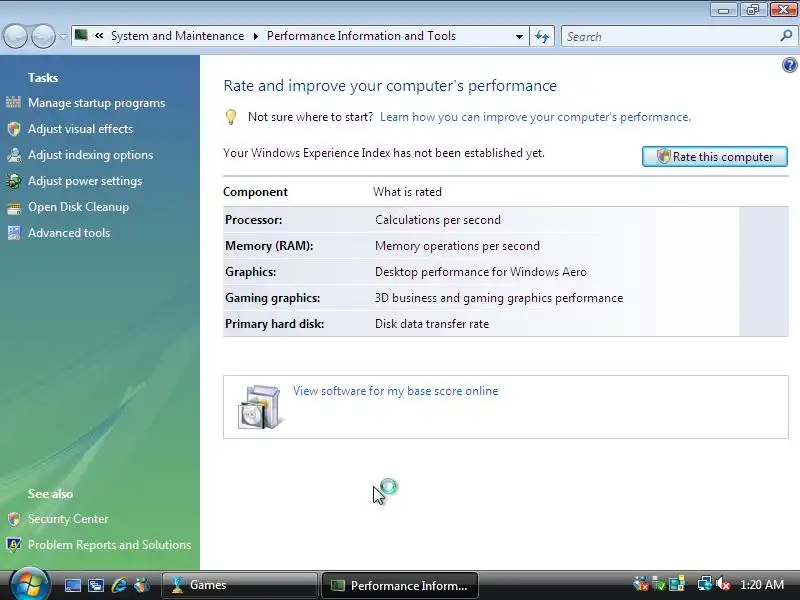Open the help question mark icon
The image size is (800, 600).
[789, 65]
